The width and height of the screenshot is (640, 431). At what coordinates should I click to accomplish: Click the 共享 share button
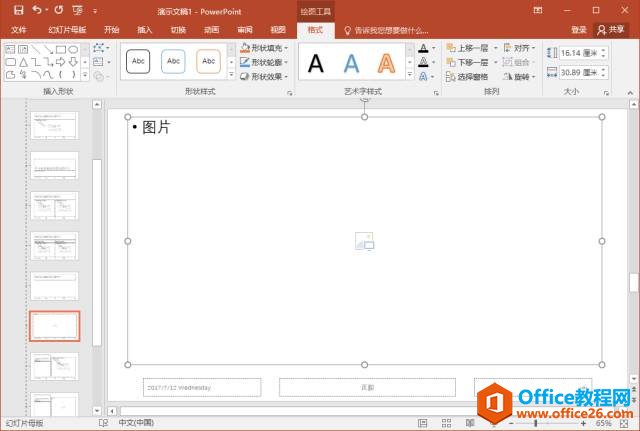coord(611,29)
